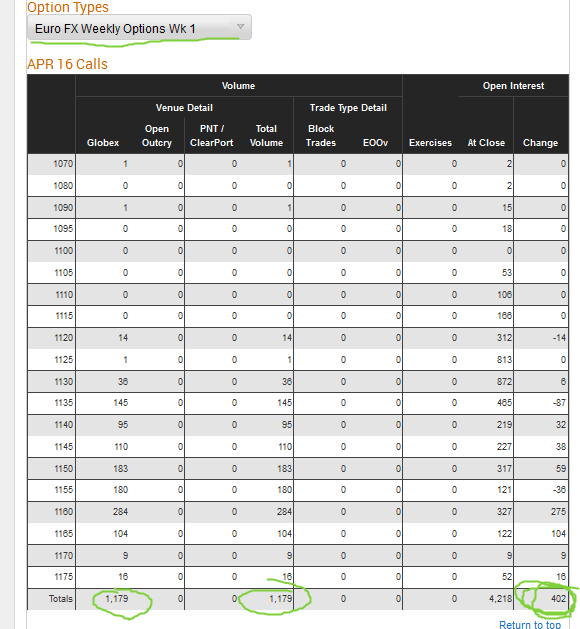The image size is (580, 629).
Task: Click Change value 59 for strike 1150
Action: (x=561, y=469)
